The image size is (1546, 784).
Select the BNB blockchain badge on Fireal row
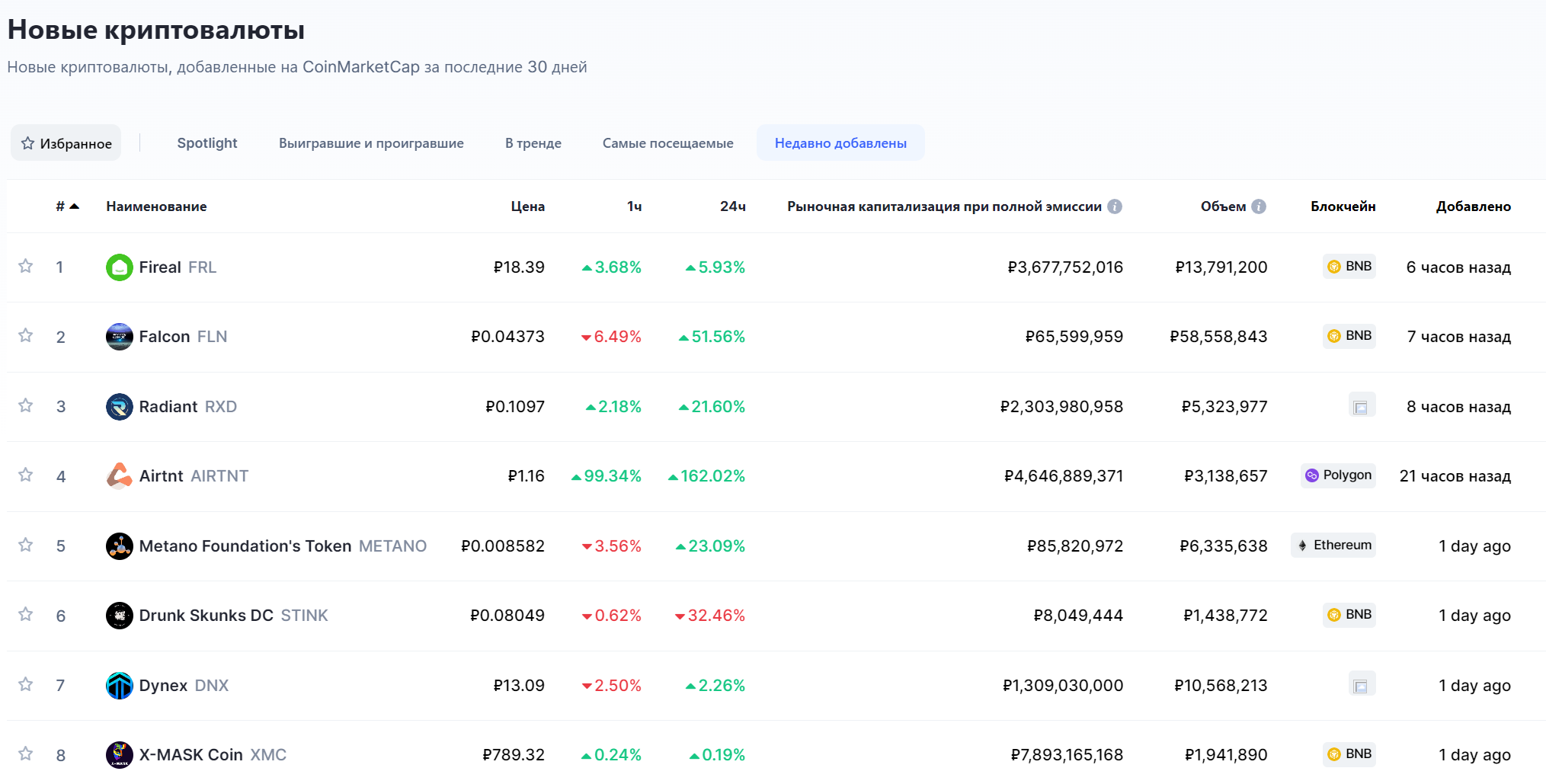pyautogui.click(x=1349, y=267)
